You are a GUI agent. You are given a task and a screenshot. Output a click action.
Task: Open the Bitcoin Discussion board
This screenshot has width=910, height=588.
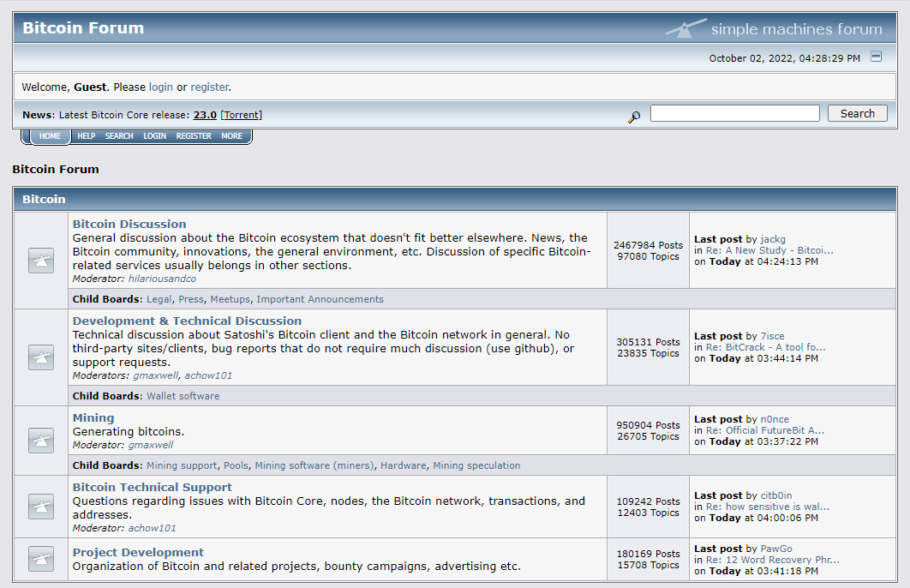(129, 224)
